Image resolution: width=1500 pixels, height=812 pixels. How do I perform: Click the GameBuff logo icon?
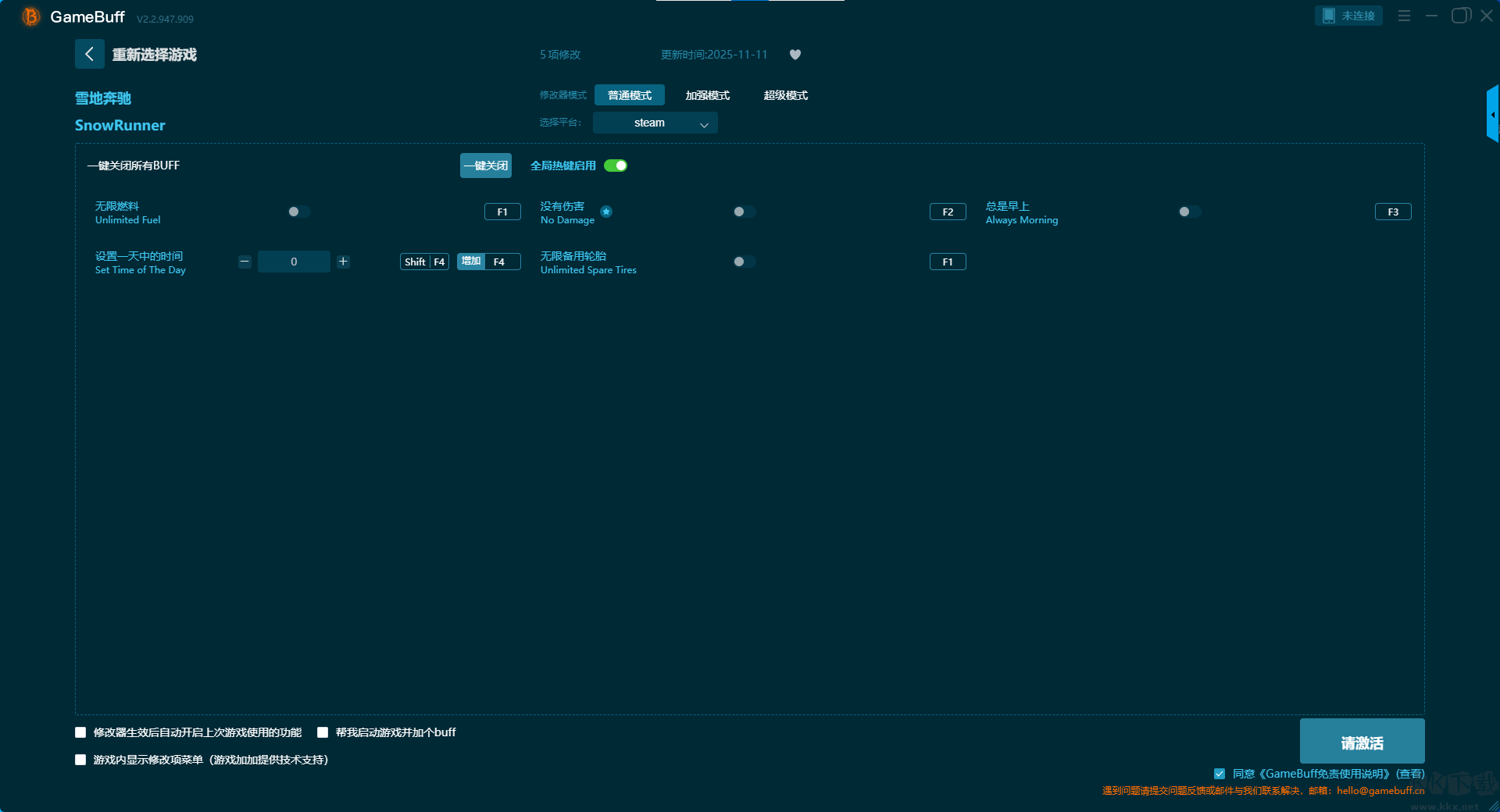point(30,16)
